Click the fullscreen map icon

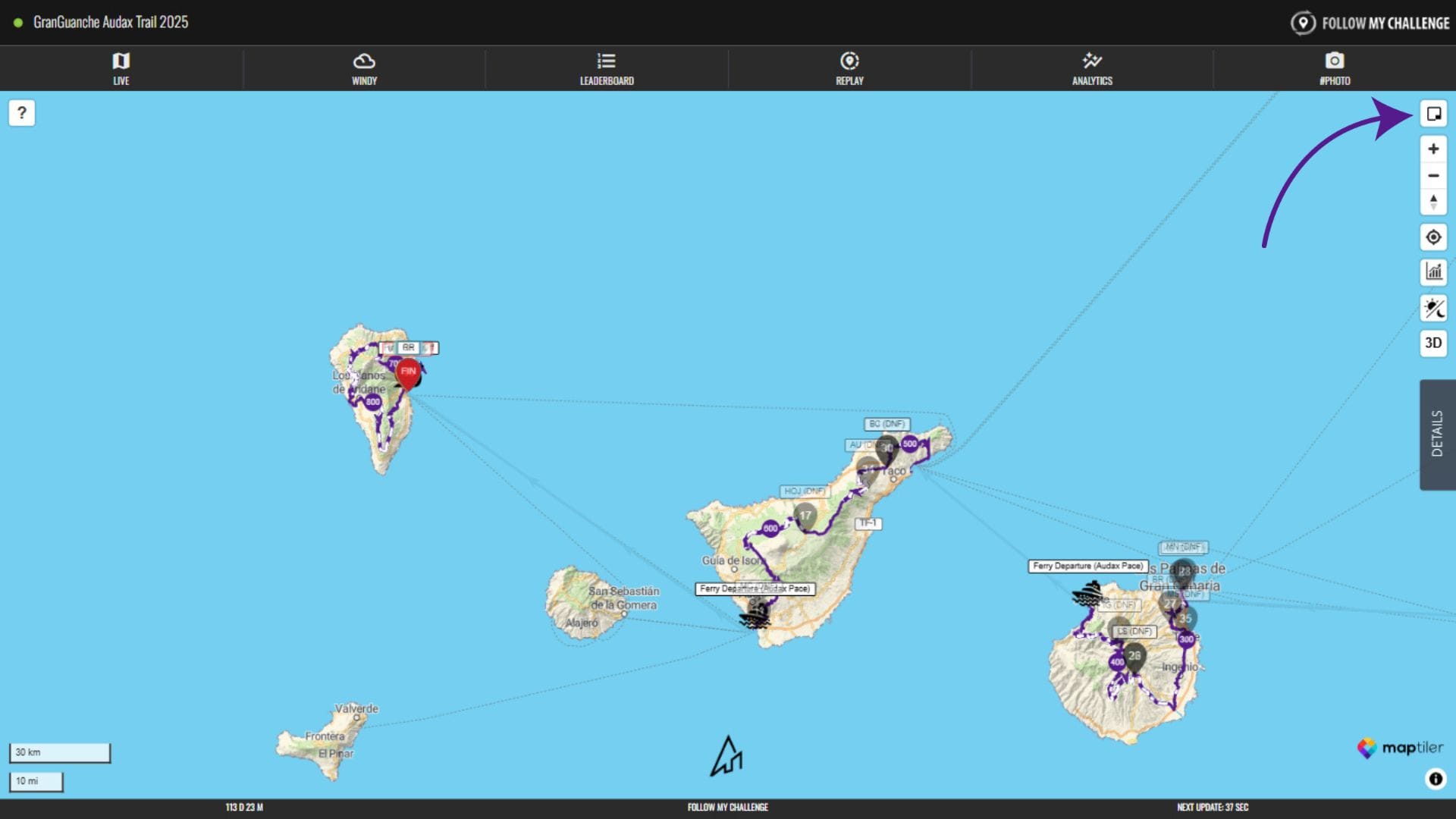[1433, 114]
